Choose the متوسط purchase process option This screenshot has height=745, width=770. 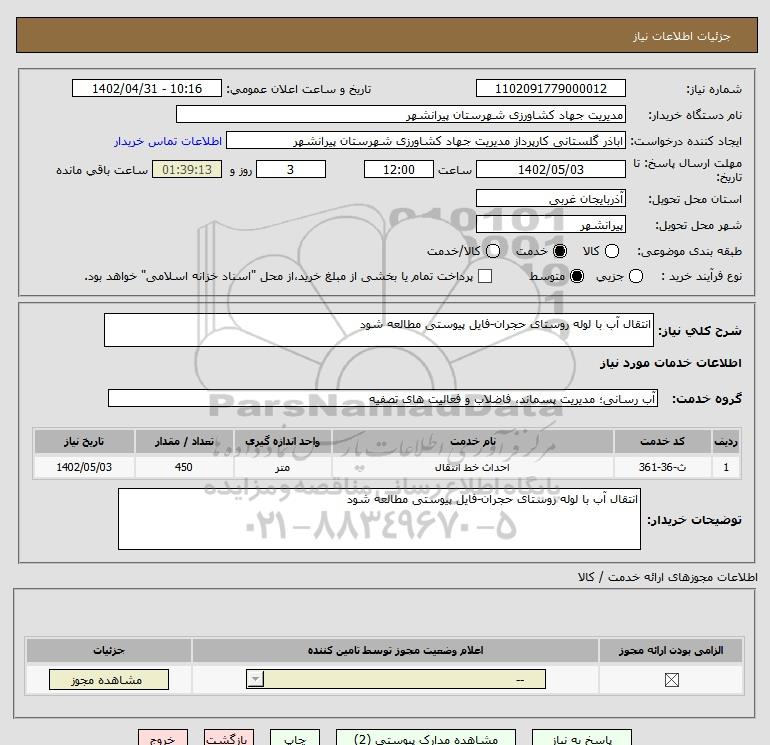pyautogui.click(x=577, y=276)
